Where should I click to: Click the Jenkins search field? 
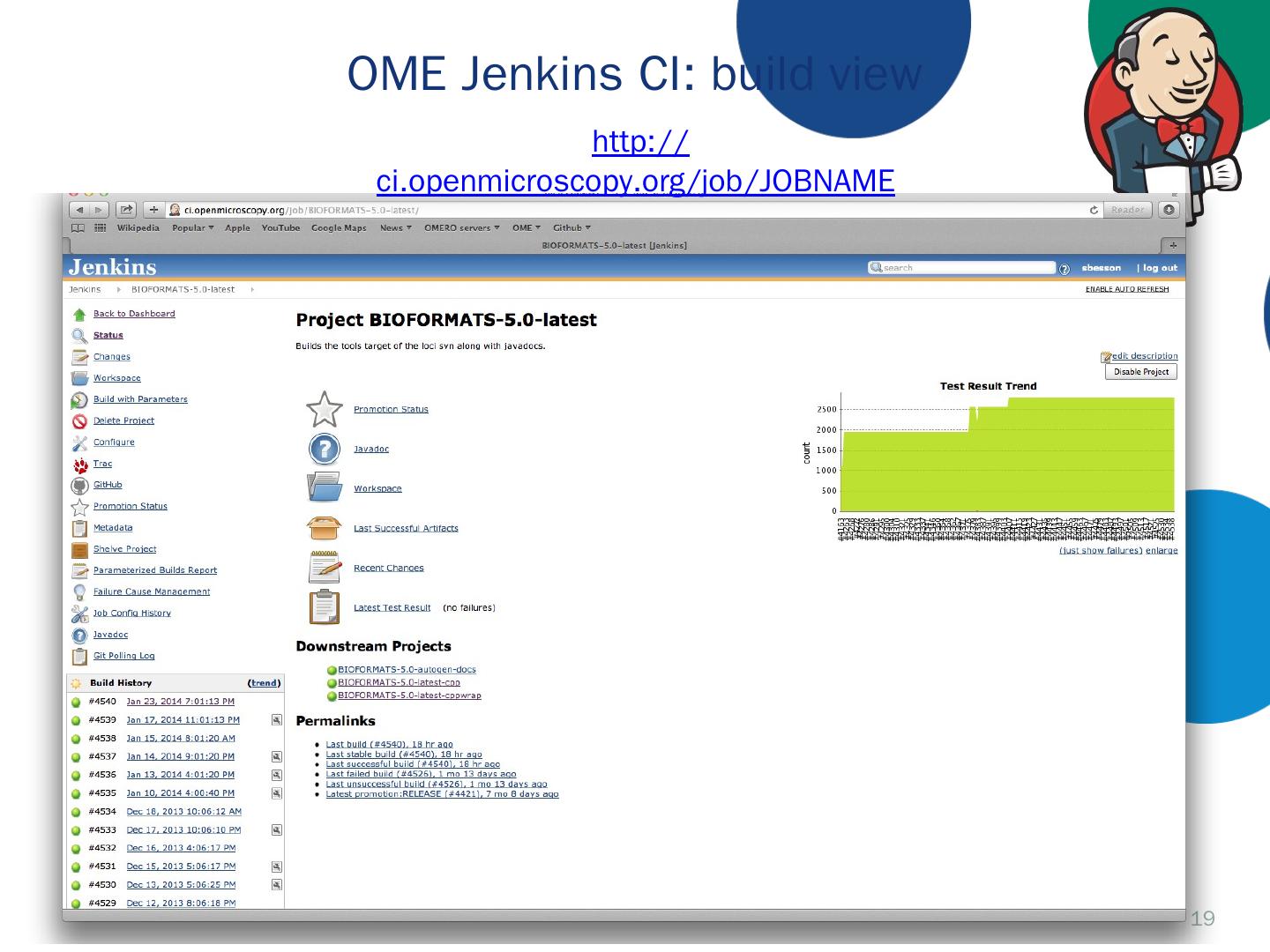click(x=962, y=268)
